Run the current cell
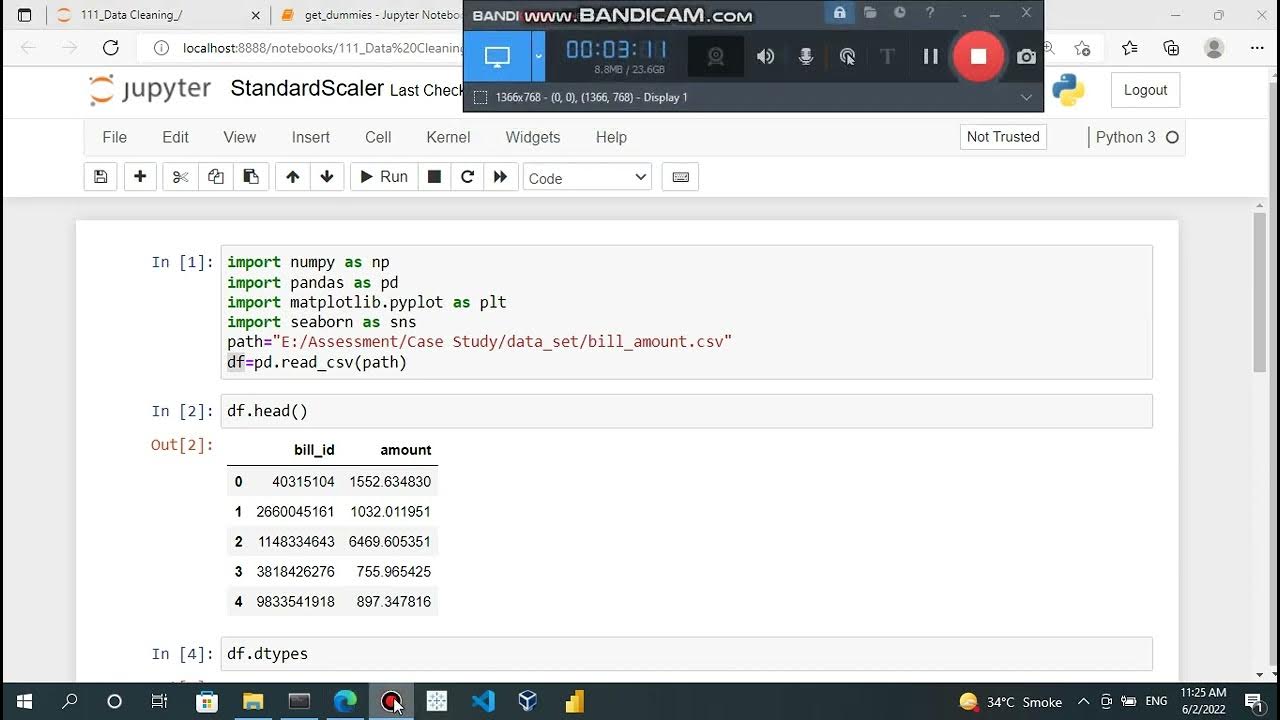The width and height of the screenshot is (1280, 720). 384,177
